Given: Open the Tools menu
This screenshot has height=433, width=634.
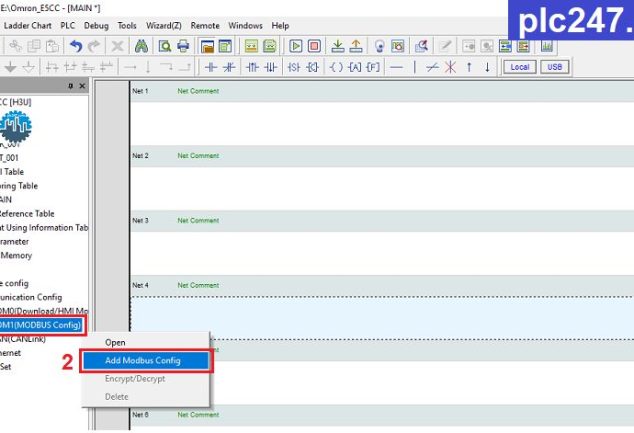Looking at the screenshot, I should (127, 25).
